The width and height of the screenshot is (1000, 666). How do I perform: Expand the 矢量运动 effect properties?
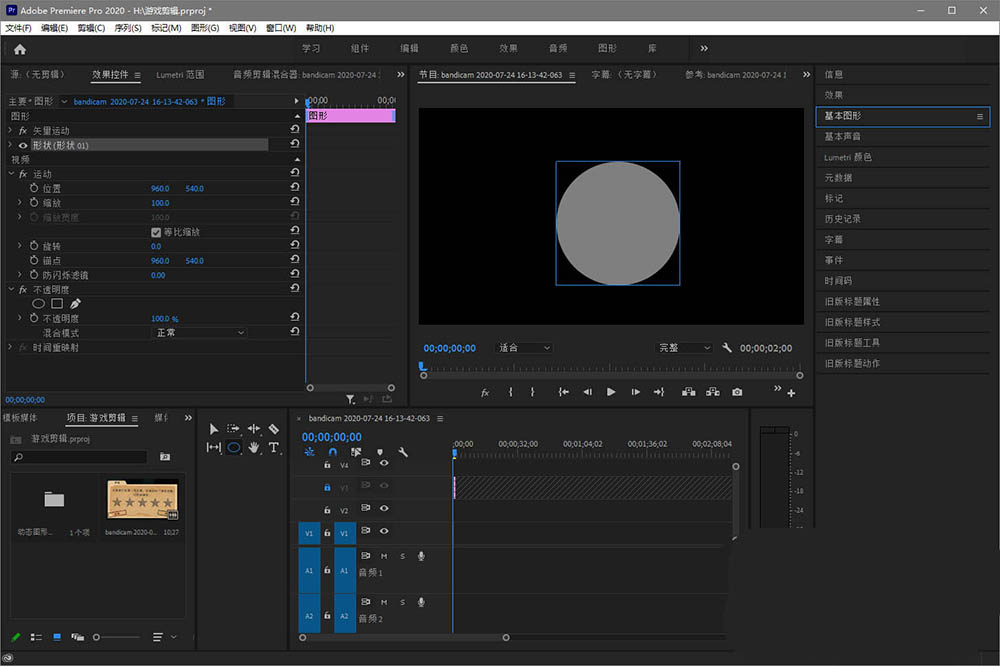point(11,131)
